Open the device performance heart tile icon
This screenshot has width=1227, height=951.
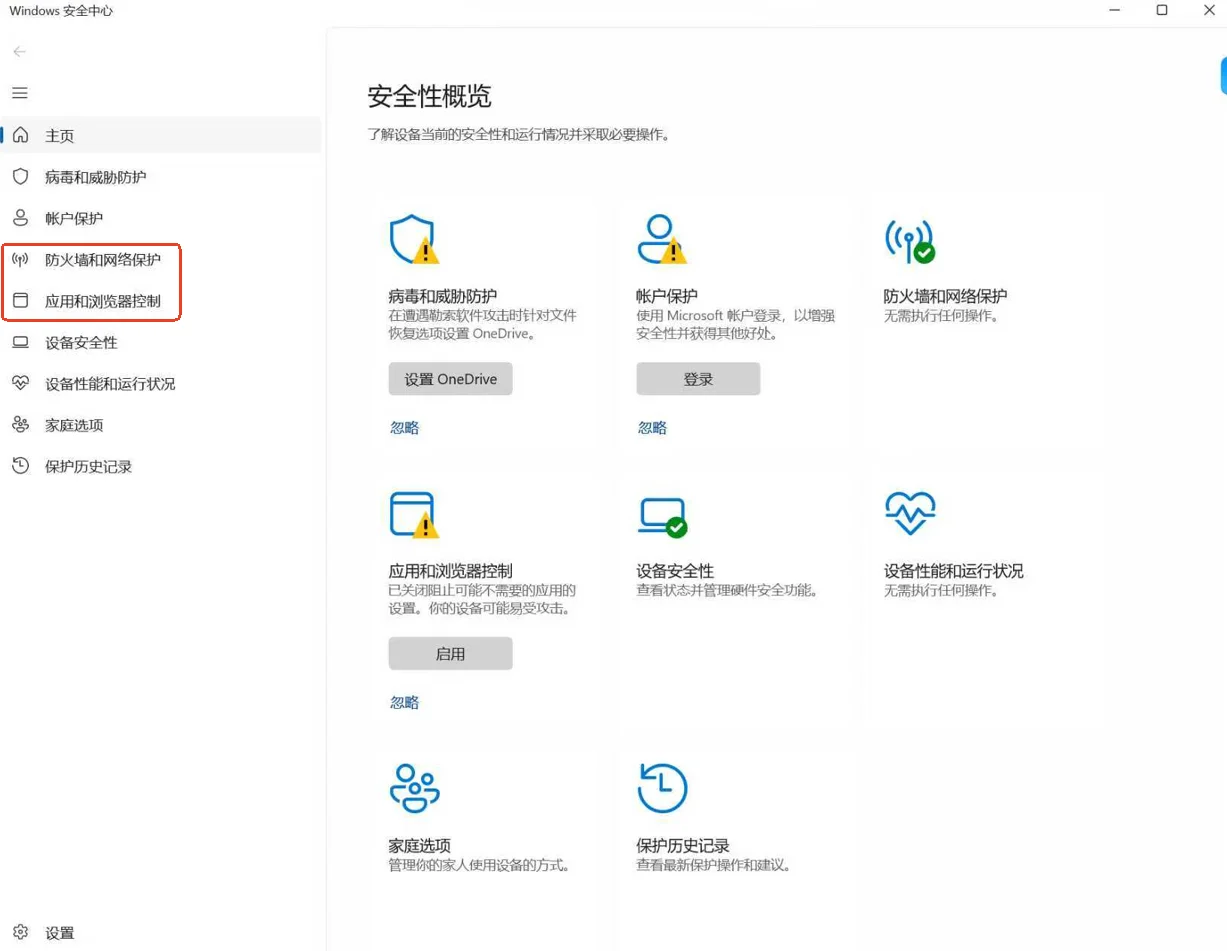tap(909, 514)
